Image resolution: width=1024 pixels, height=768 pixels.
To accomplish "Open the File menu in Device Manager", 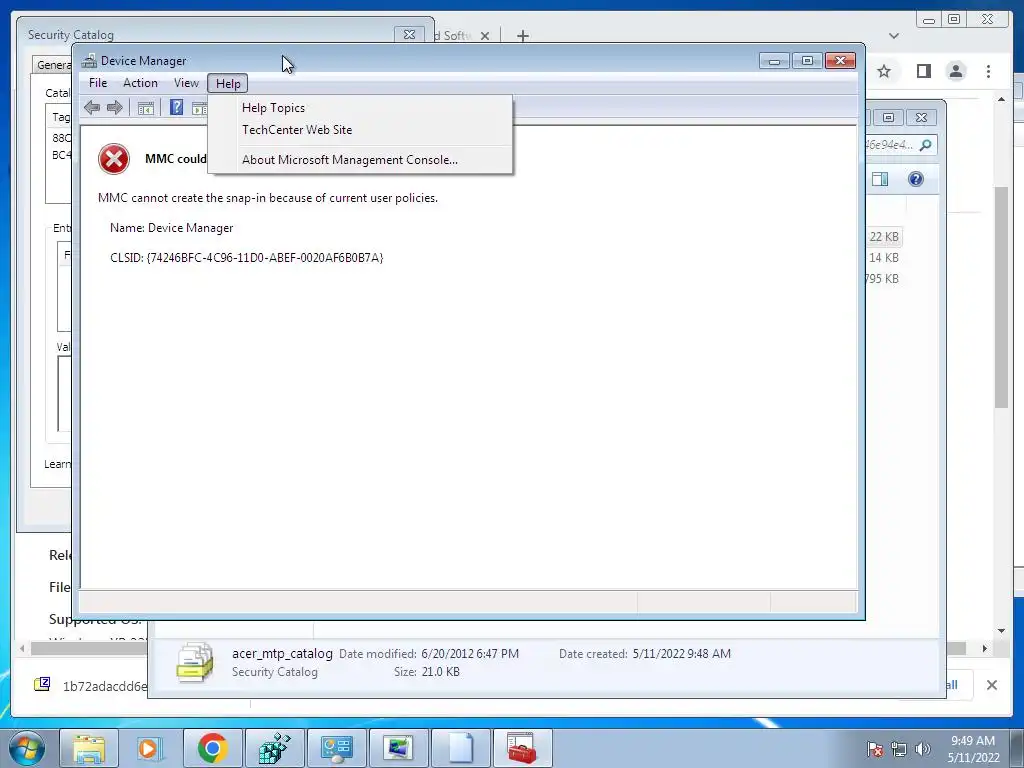I will pyautogui.click(x=98, y=83).
